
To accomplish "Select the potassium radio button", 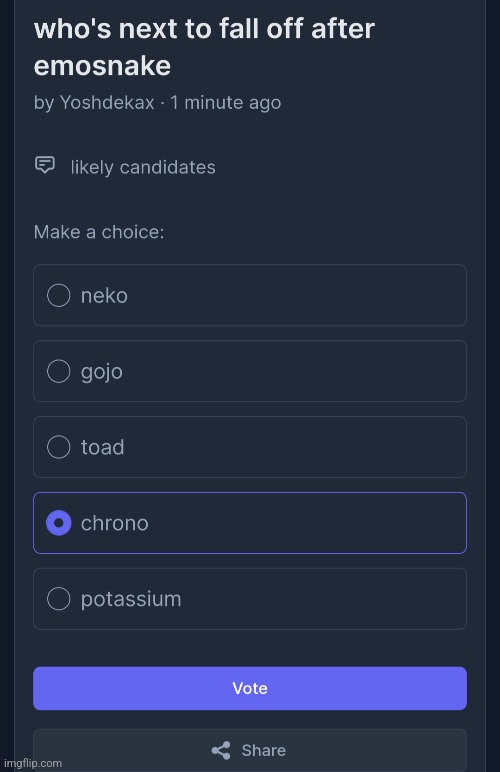I will coord(59,599).
